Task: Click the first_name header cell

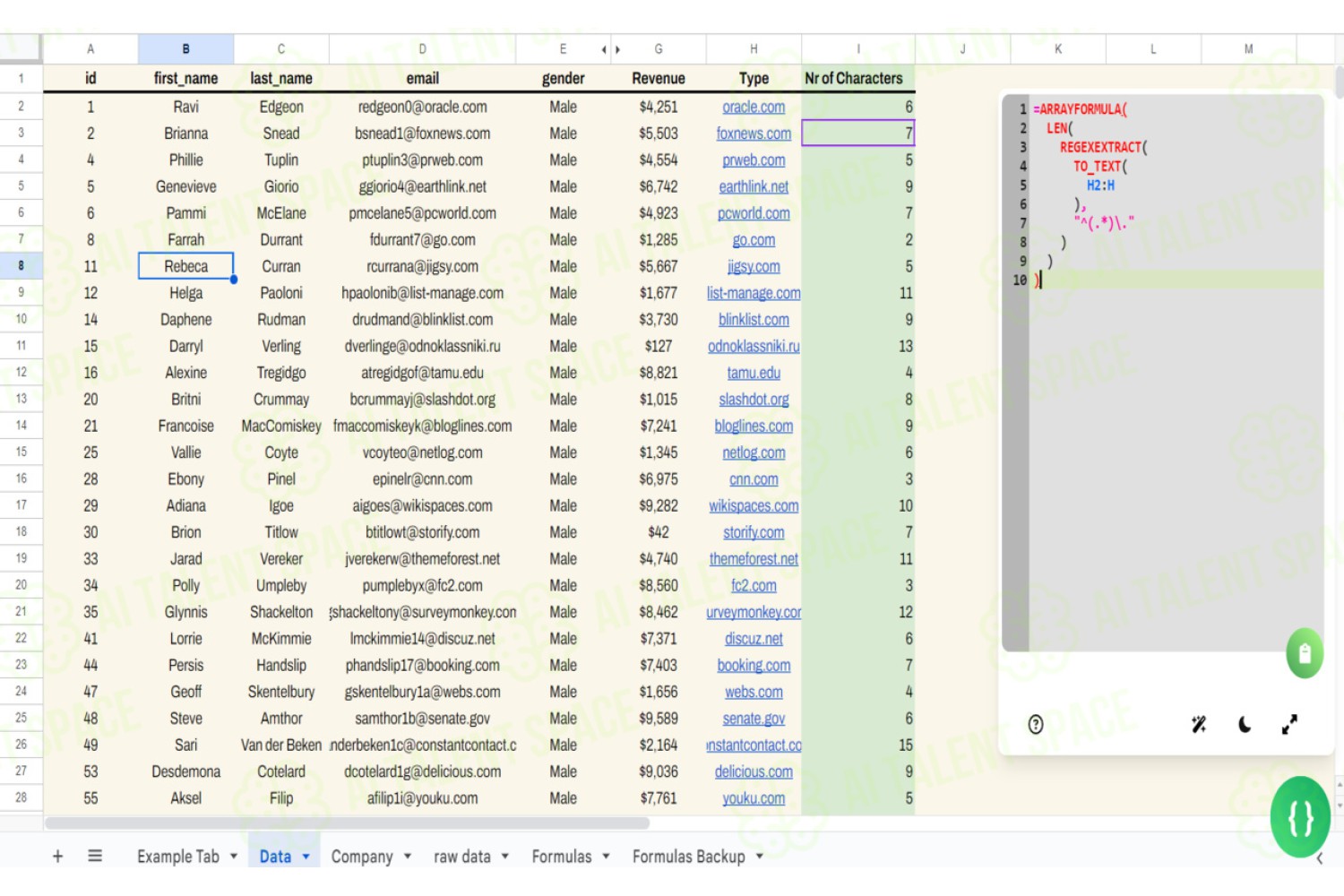Action: tap(185, 79)
